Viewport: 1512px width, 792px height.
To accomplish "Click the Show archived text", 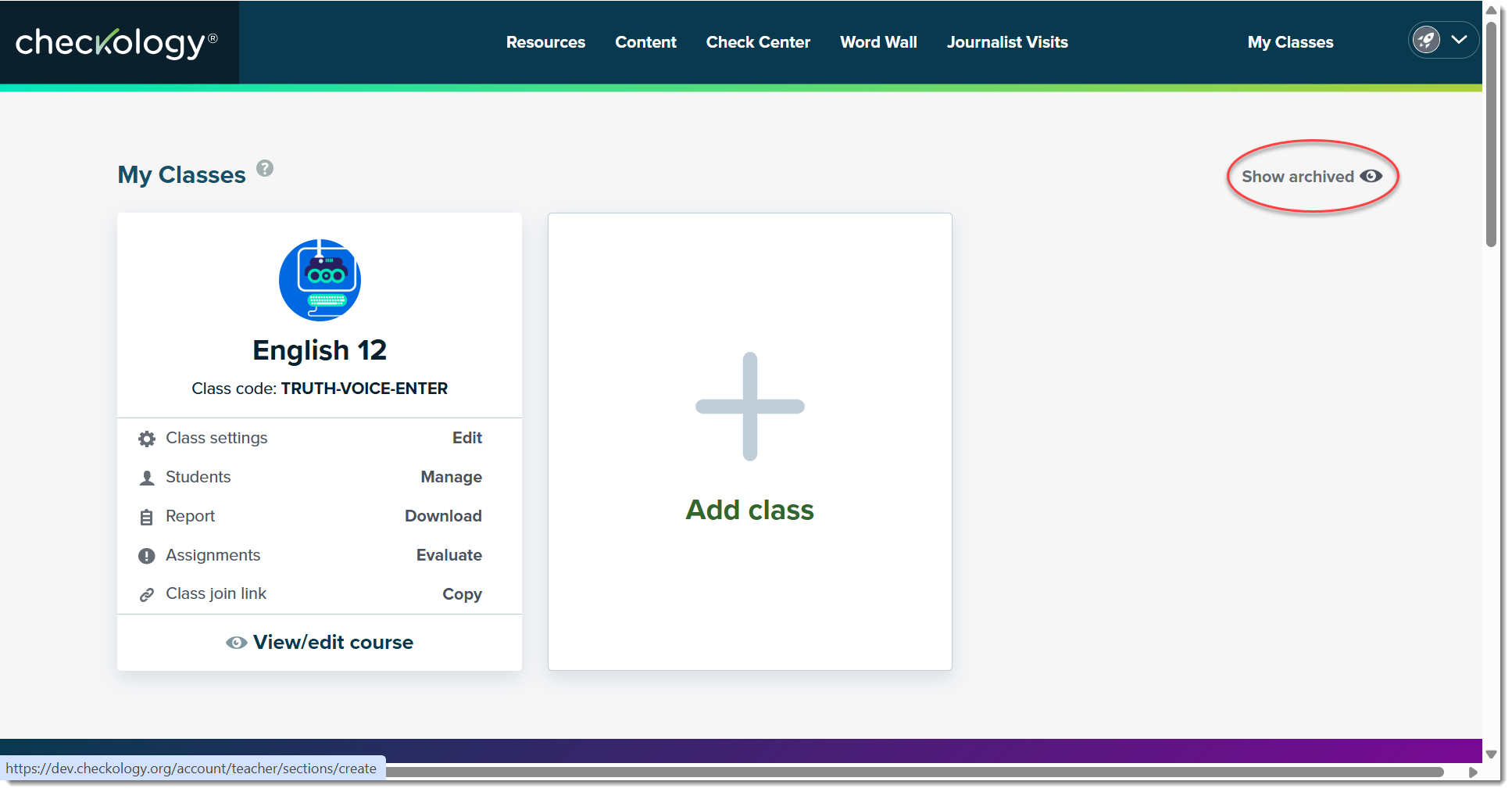I will 1297,177.
